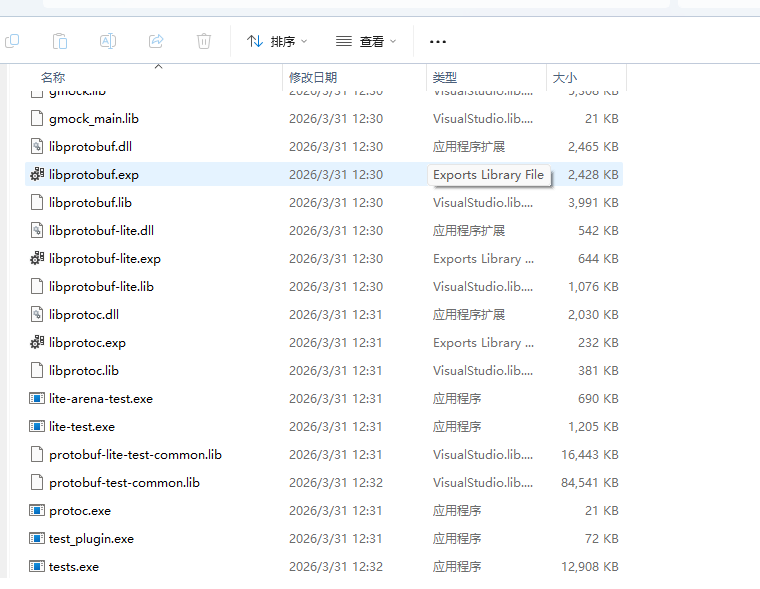Click the 2,465 KB size value
760x589 pixels.
point(593,147)
